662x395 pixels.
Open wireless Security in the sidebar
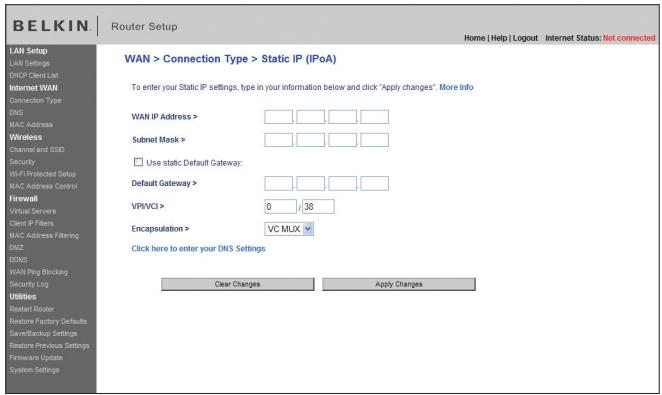[22, 162]
